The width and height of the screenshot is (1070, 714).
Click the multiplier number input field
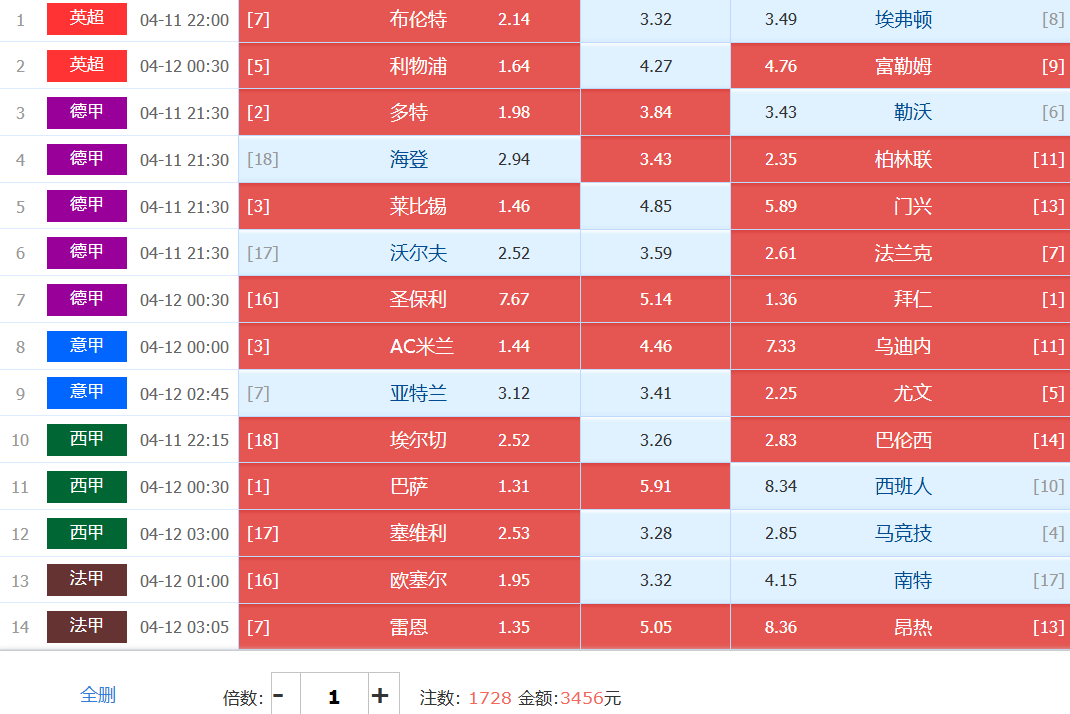[334, 696]
